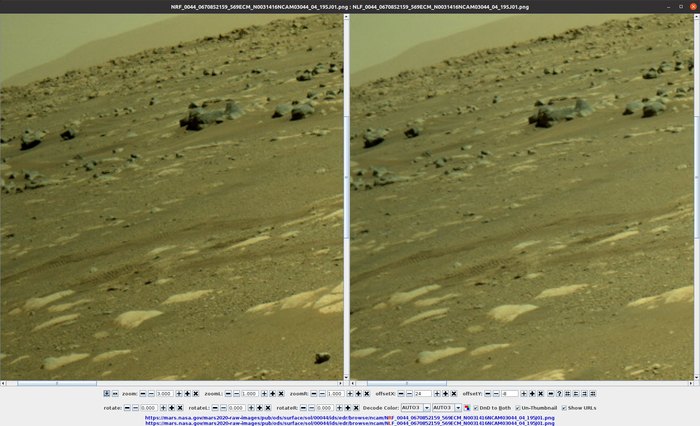Click the highlighted icon left of the zoom label
Viewport: 700px width, 426px height.
coord(107,394)
